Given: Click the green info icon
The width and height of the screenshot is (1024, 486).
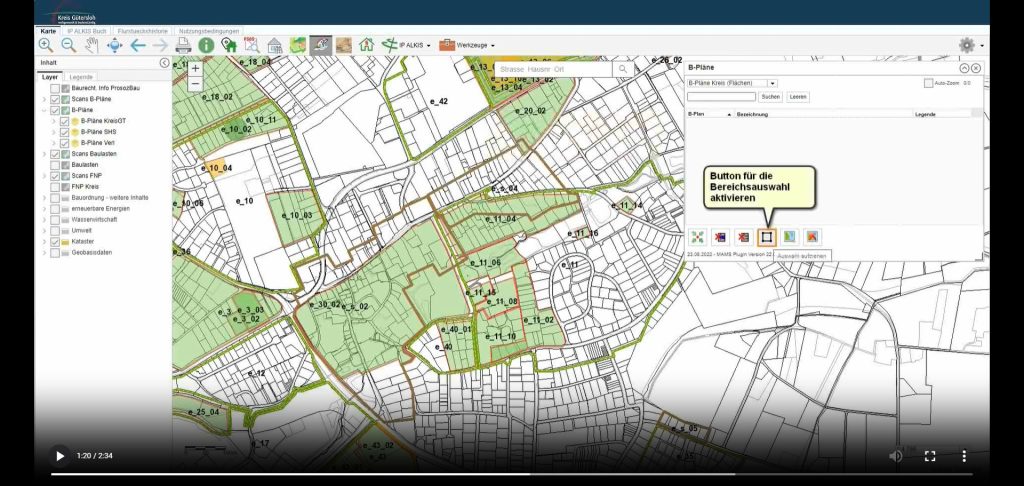Looking at the screenshot, I should tap(206, 45).
